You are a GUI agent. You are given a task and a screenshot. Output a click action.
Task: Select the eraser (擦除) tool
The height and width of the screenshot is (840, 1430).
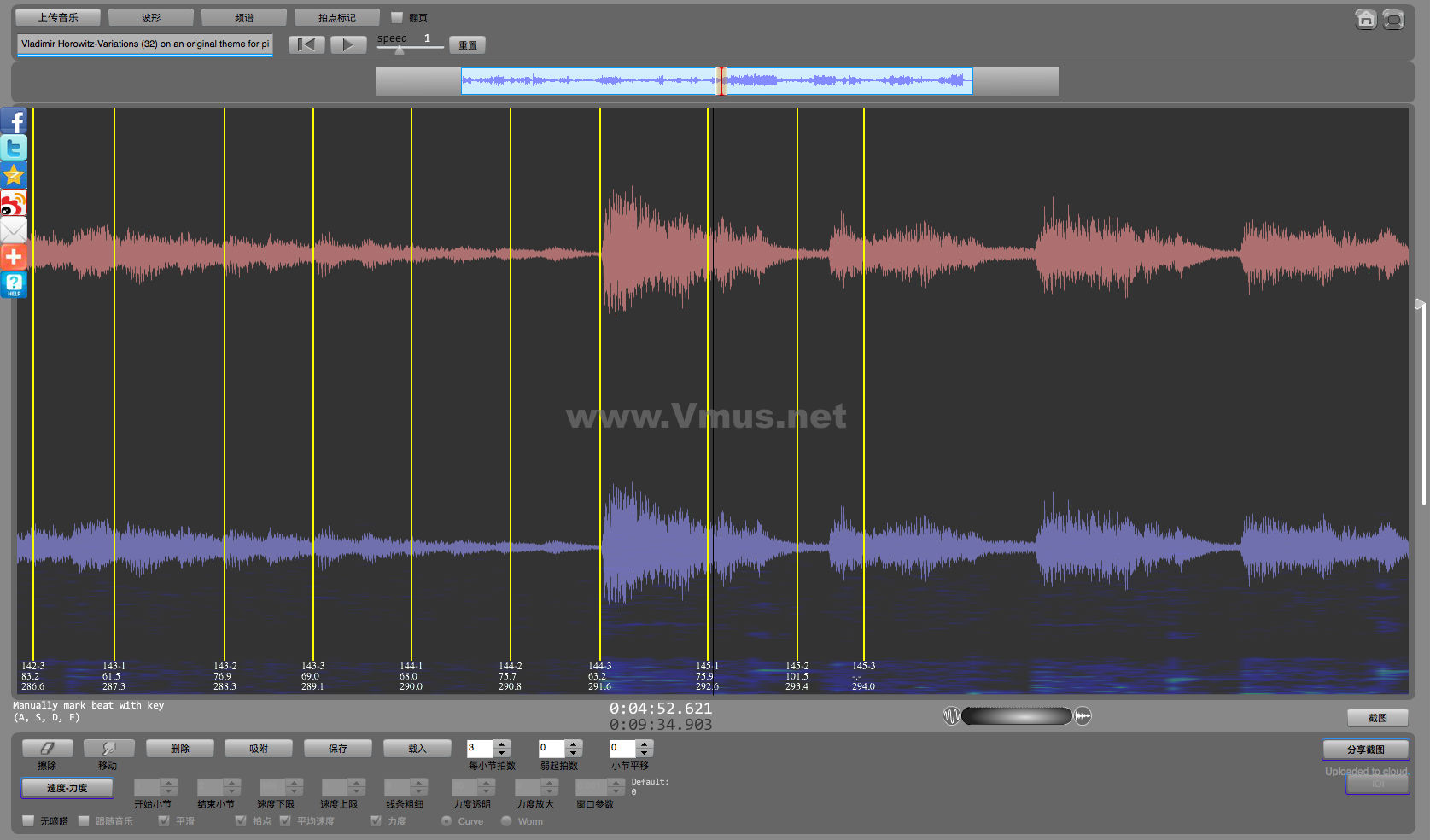coord(47,748)
